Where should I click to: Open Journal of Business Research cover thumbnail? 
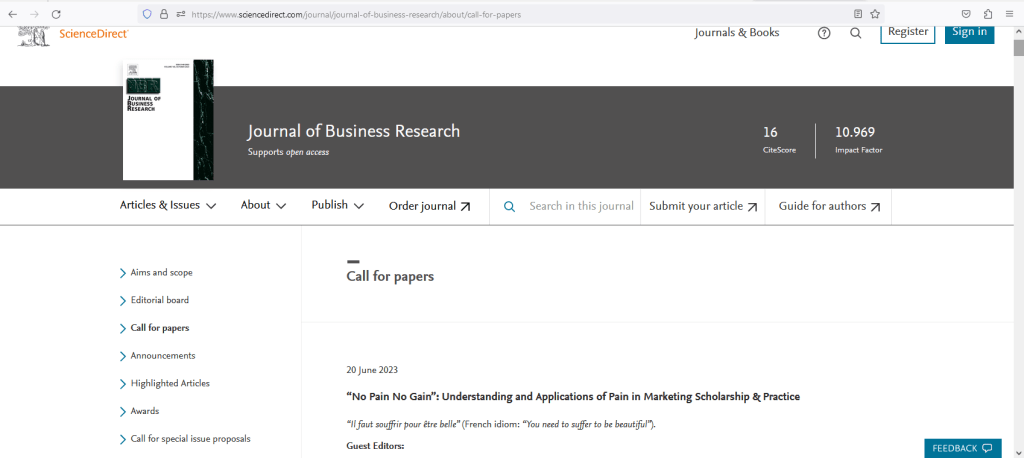(x=168, y=120)
